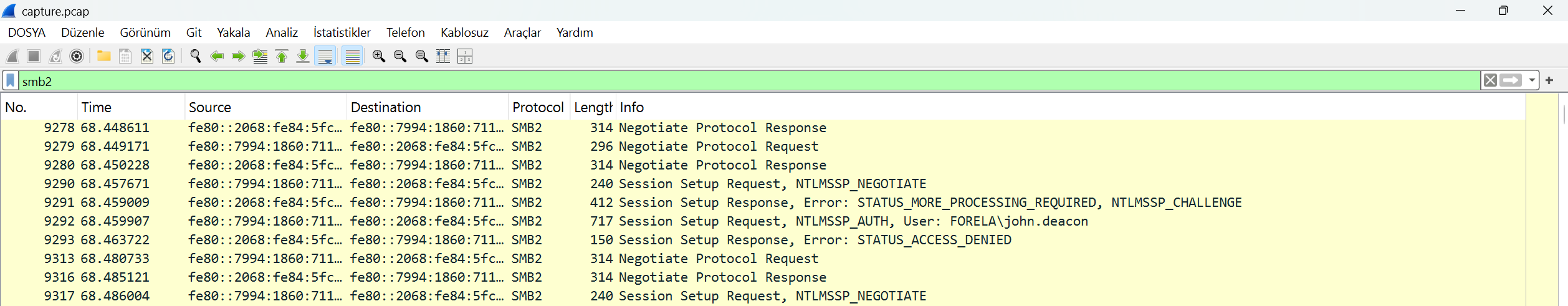Open the İstatistikler menu
The height and width of the screenshot is (306, 1568).
[x=342, y=32]
